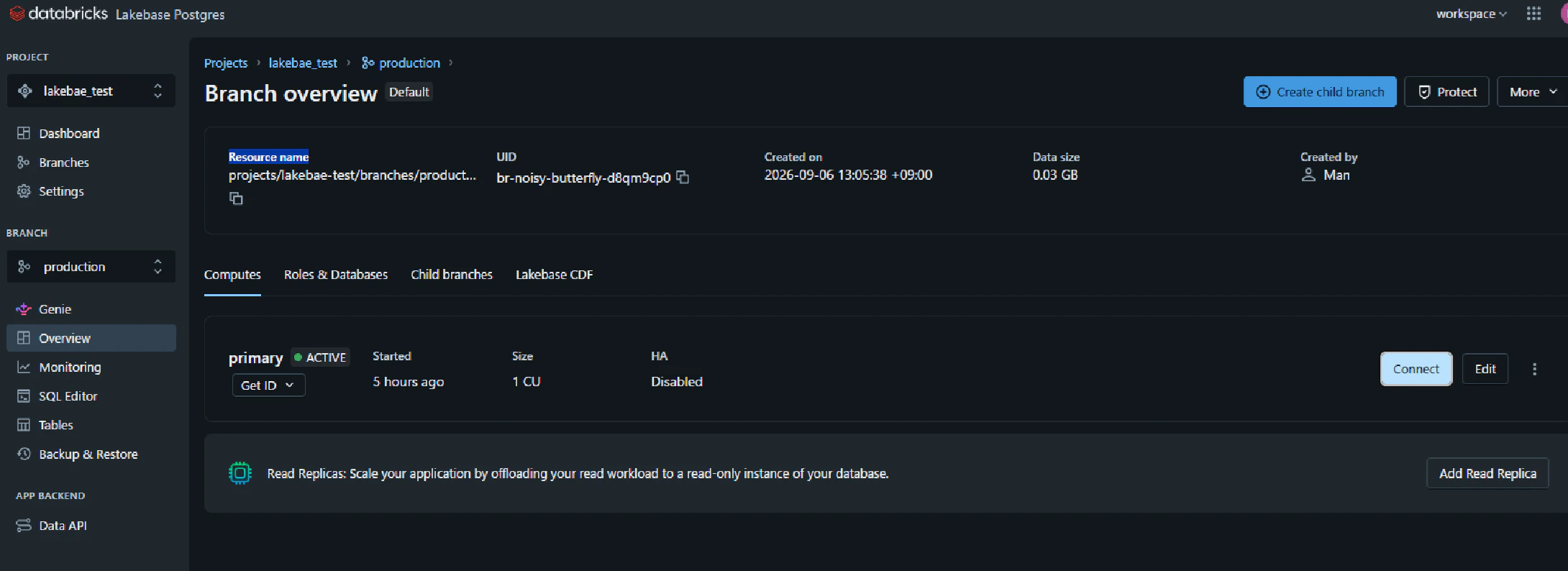The image size is (1568, 571).
Task: Click the Lakebase Postgres product title
Action: [x=170, y=14]
